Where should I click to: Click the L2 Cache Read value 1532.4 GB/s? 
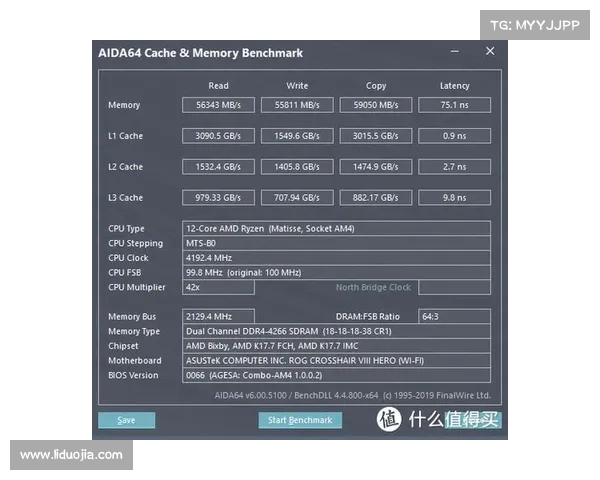[218, 167]
